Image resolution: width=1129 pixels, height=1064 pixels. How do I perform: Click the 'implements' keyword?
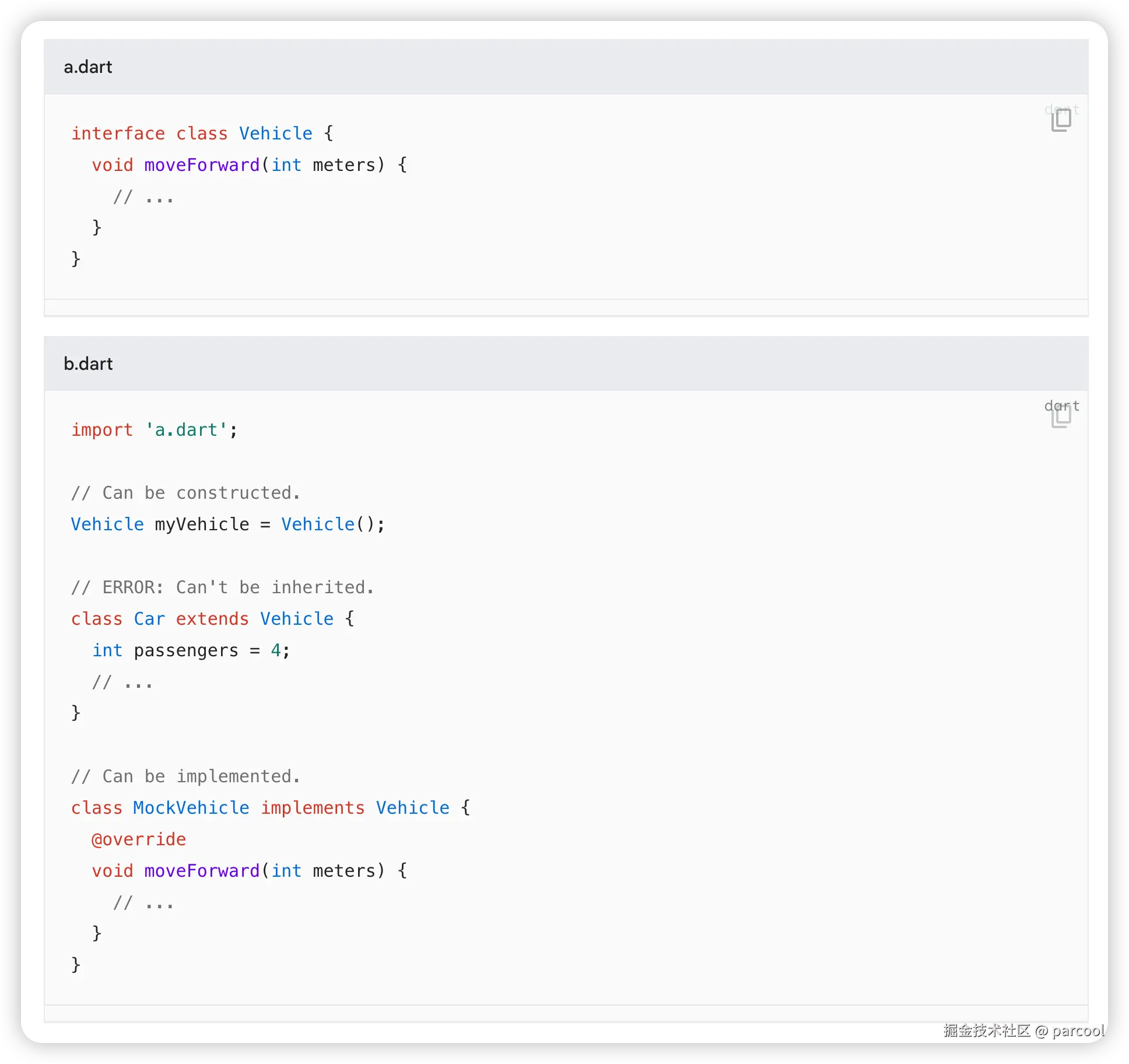pyautogui.click(x=313, y=808)
